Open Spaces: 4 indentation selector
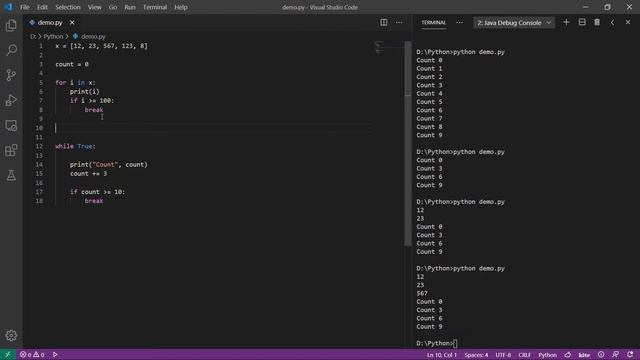 pyautogui.click(x=476, y=355)
